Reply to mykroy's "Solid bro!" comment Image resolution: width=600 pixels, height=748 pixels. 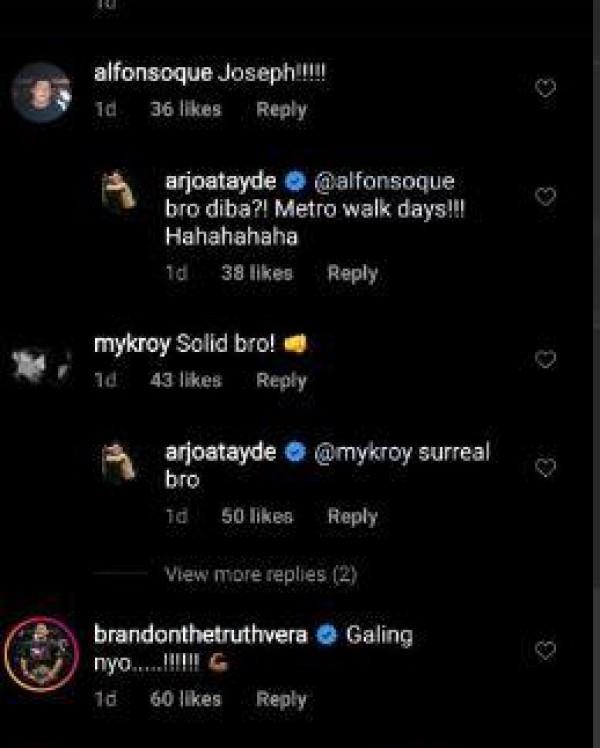tap(281, 380)
